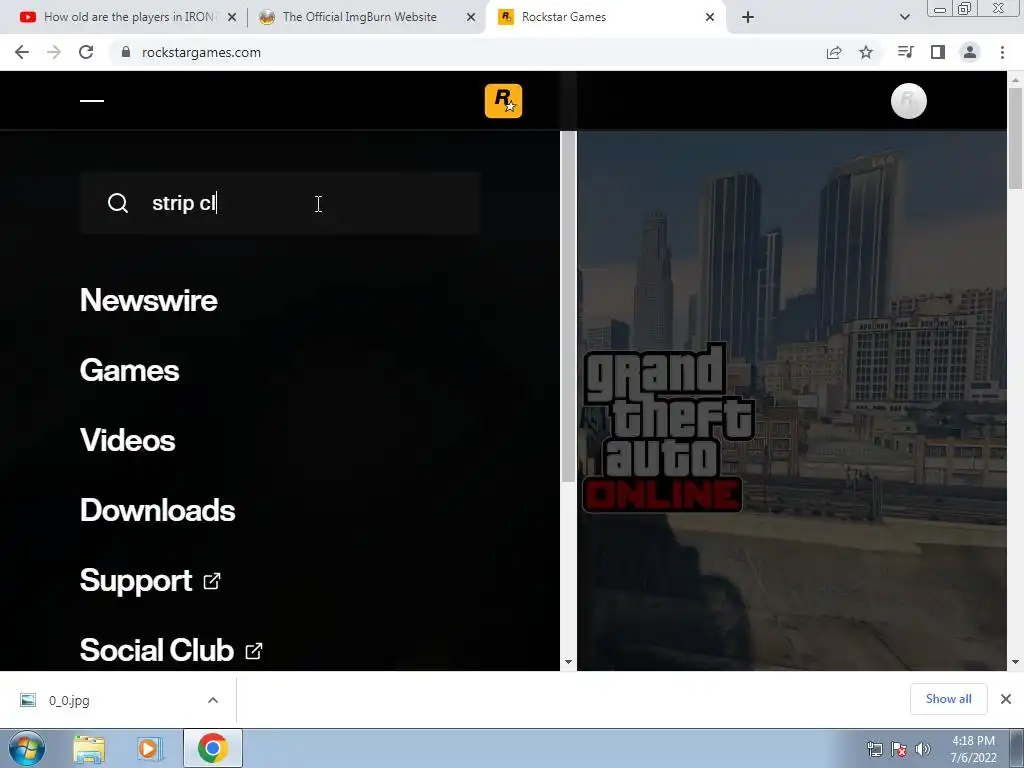The width and height of the screenshot is (1024, 768).
Task: Open the 0_0.jpg downloaded file
Action: 69,700
